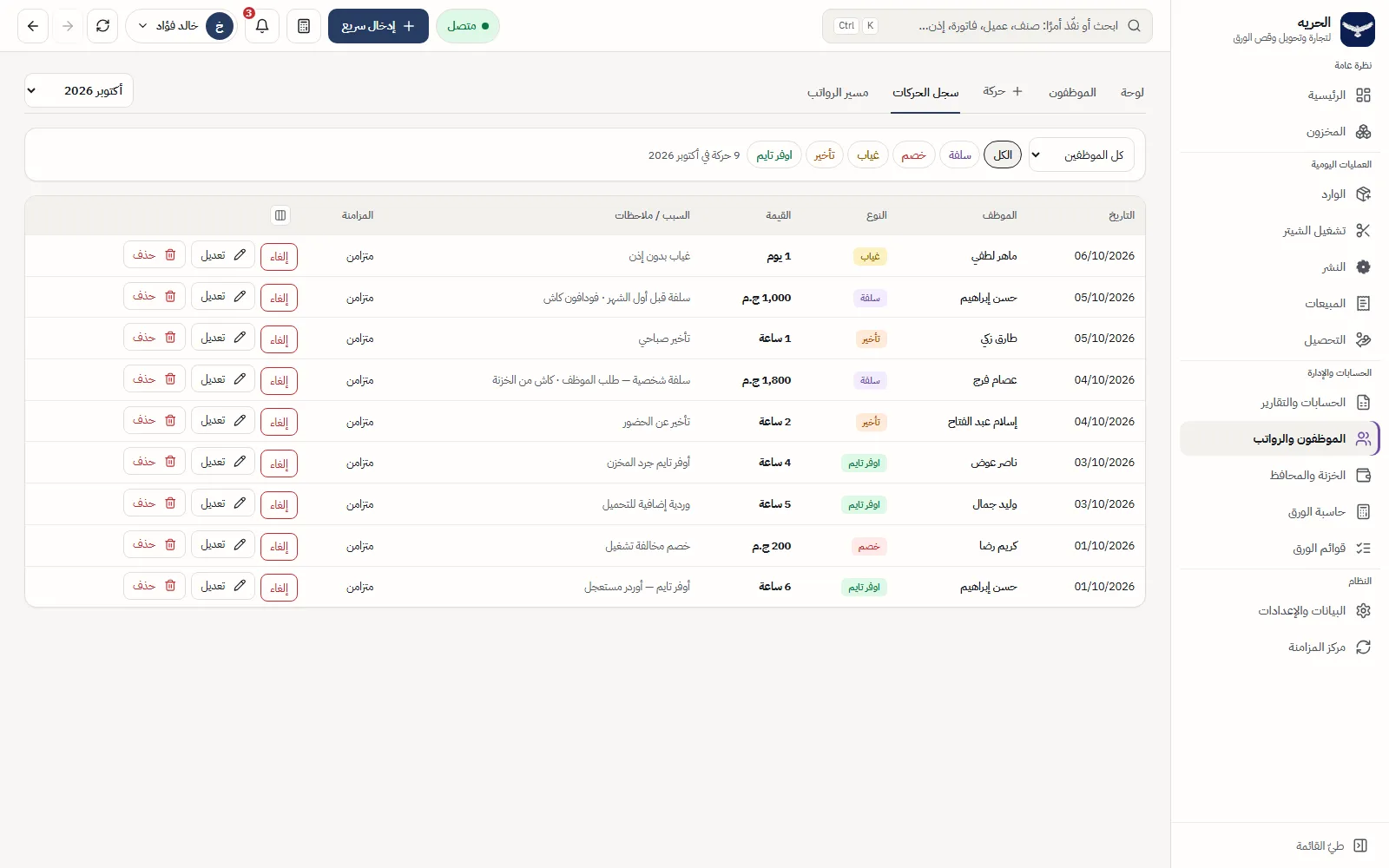The width and height of the screenshot is (1389, 868).
Task: Click إدخال سريع quick entry button
Action: tap(379, 26)
